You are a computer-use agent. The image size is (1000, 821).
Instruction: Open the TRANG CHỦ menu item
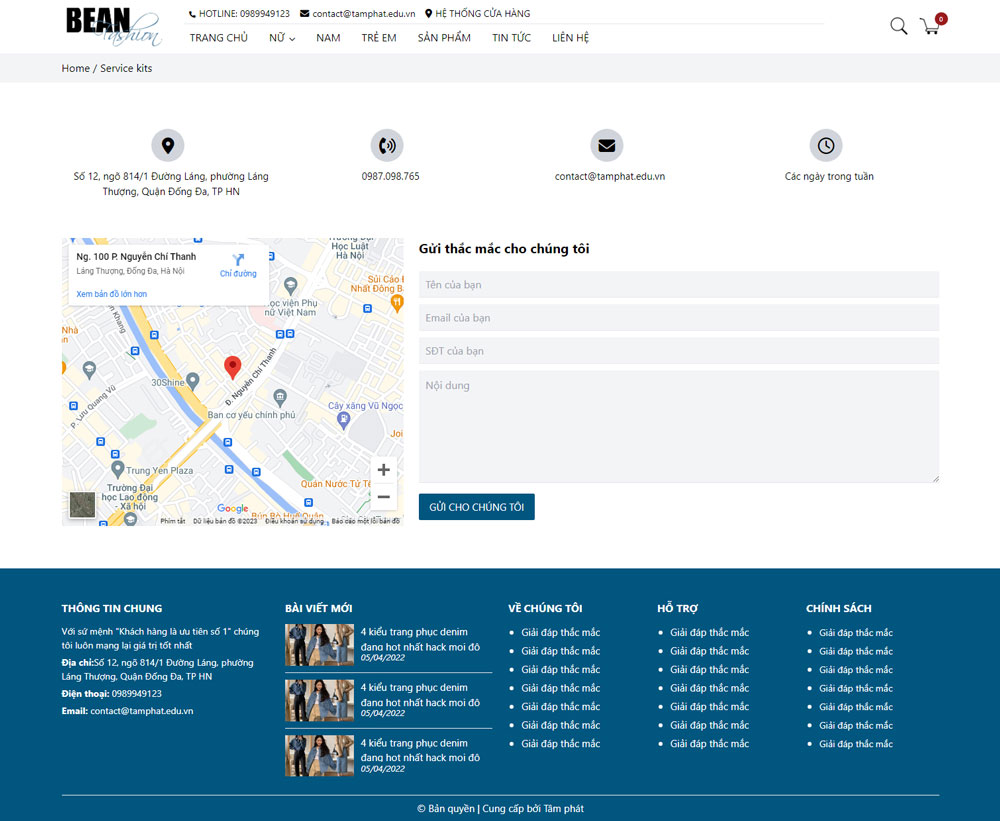[219, 38]
